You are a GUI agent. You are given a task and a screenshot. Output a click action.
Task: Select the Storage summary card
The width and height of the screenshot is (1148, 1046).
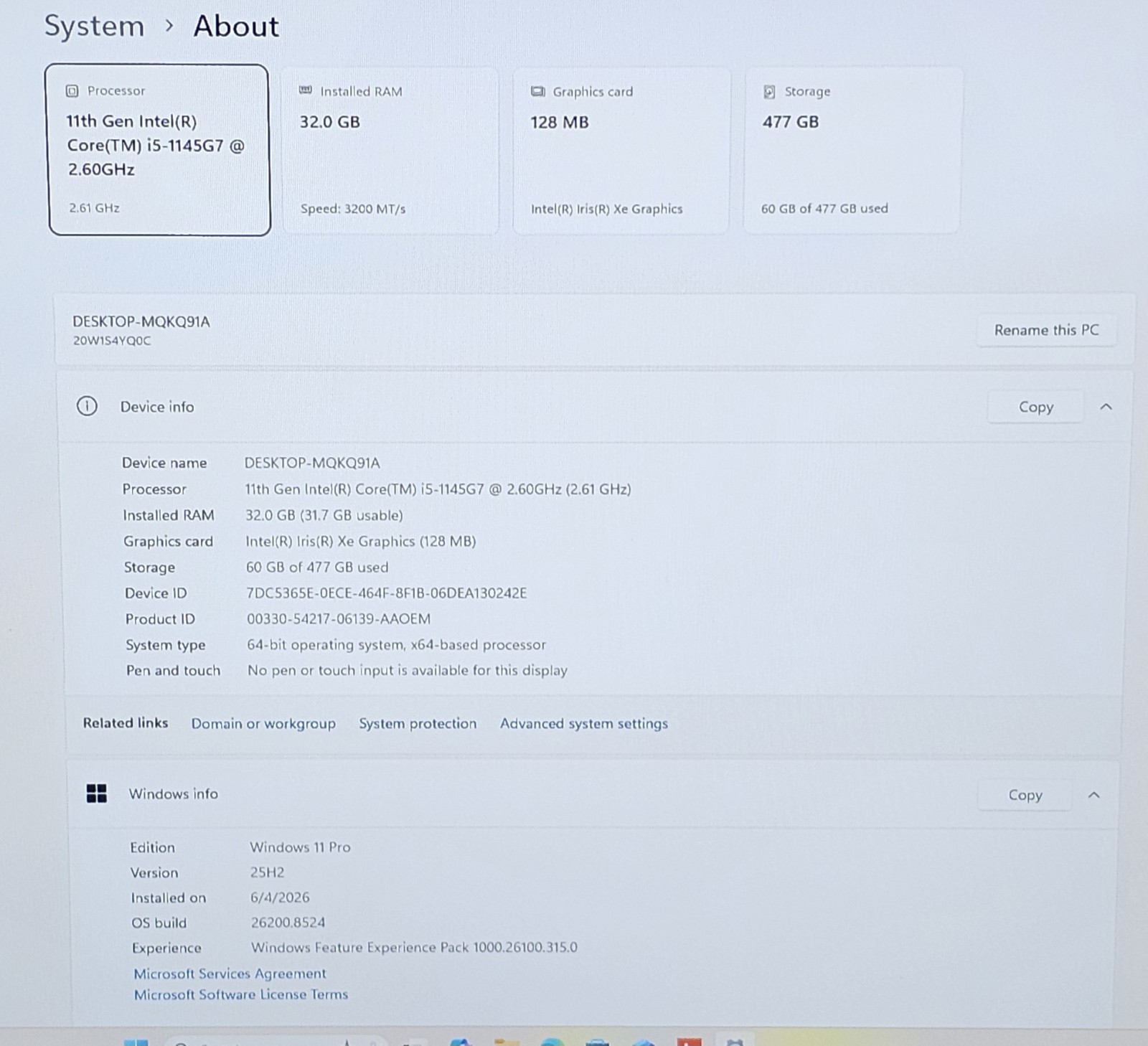852,150
